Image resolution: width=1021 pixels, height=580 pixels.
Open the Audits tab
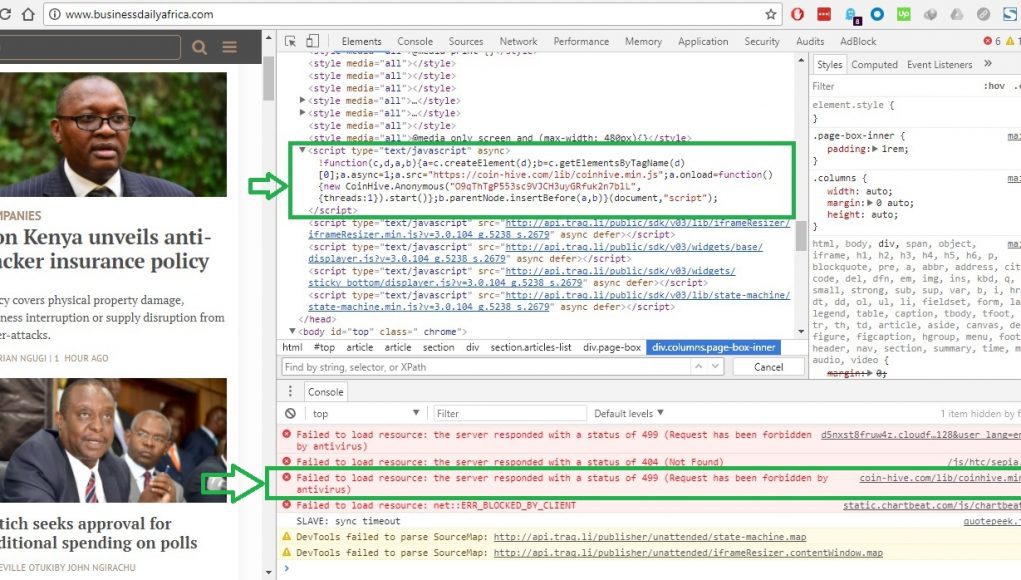point(810,41)
